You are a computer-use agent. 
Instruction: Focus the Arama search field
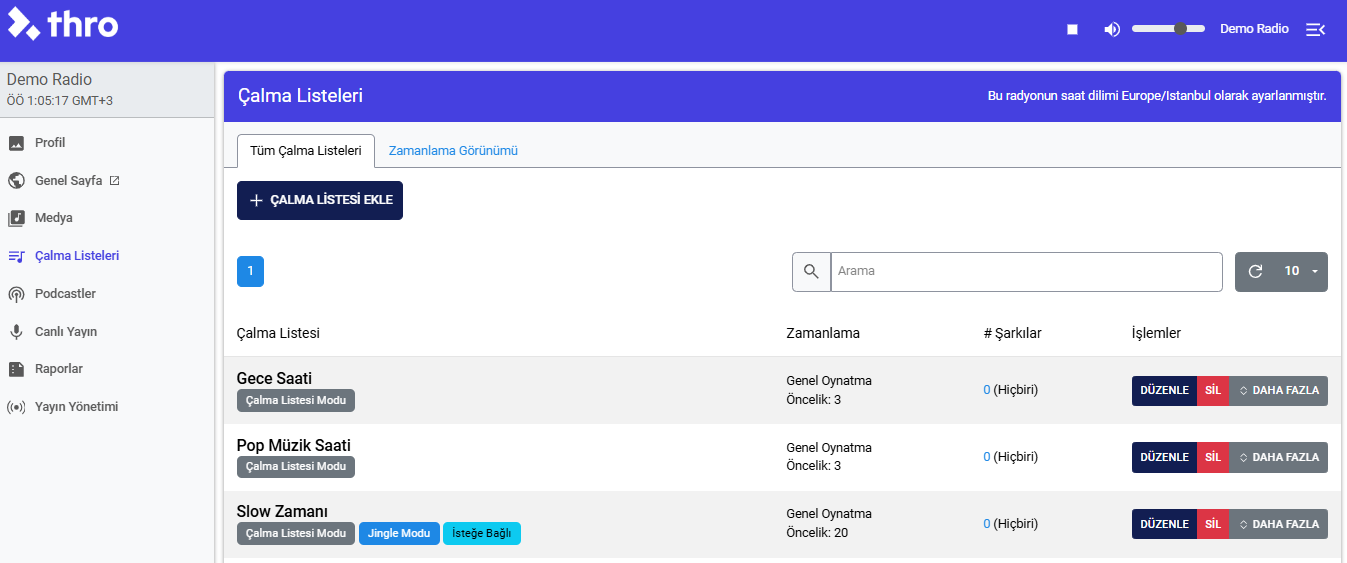[1027, 271]
